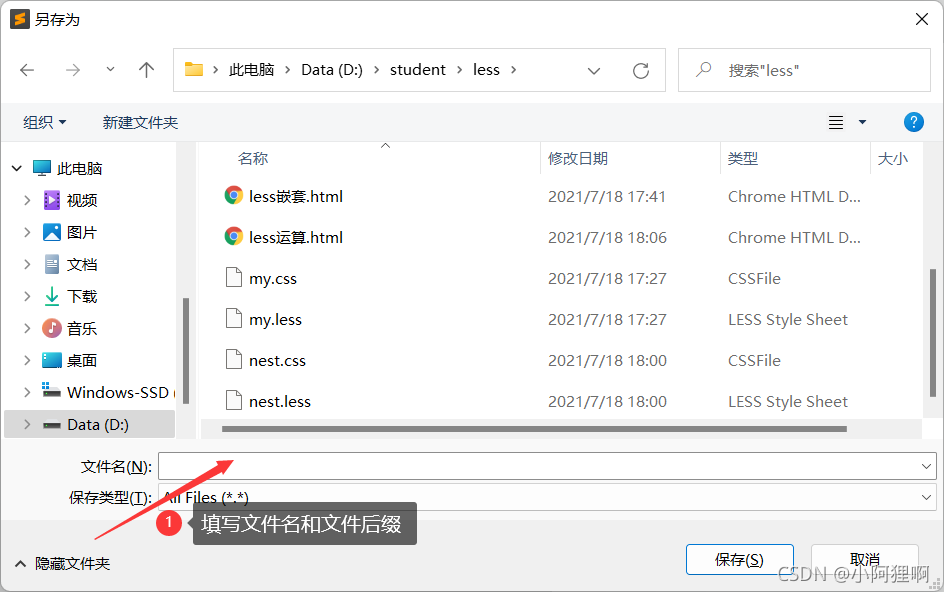
Task: Click the navigation pane scrollbar
Action: click(x=186, y=351)
